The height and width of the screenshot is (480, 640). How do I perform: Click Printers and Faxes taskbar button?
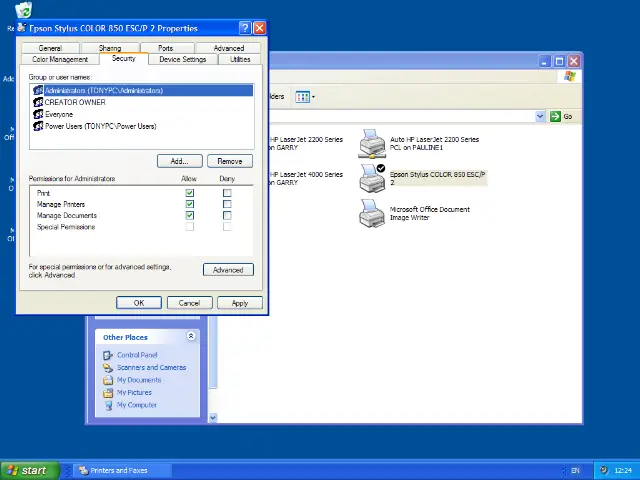pos(122,470)
